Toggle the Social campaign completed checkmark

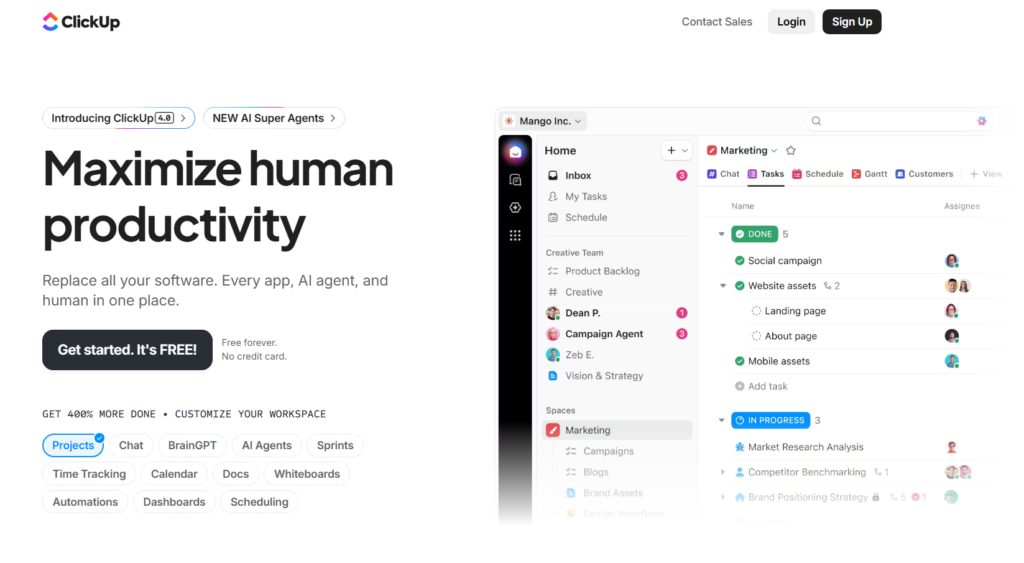click(740, 261)
